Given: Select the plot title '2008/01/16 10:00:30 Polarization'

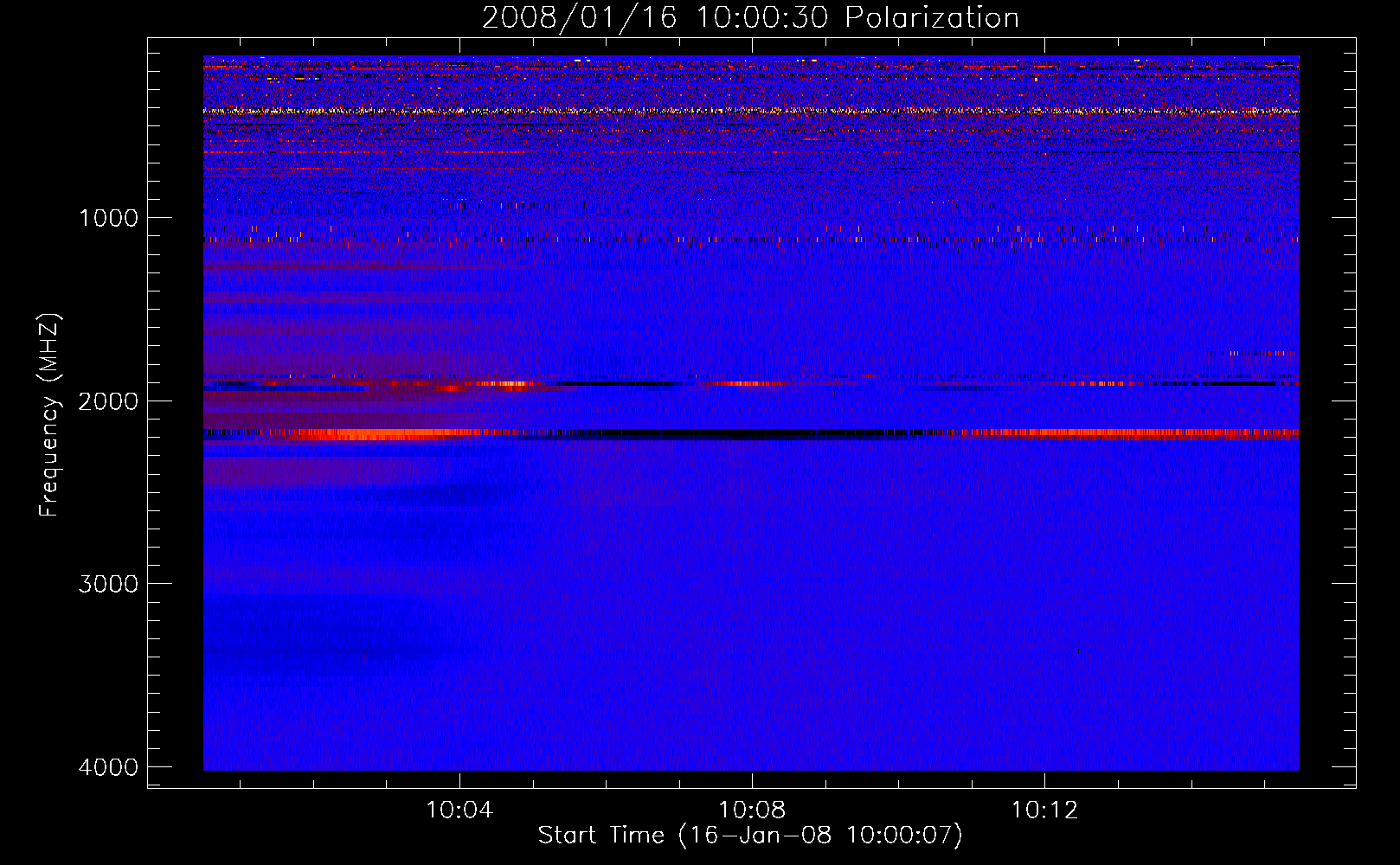Looking at the screenshot, I should 750,17.
